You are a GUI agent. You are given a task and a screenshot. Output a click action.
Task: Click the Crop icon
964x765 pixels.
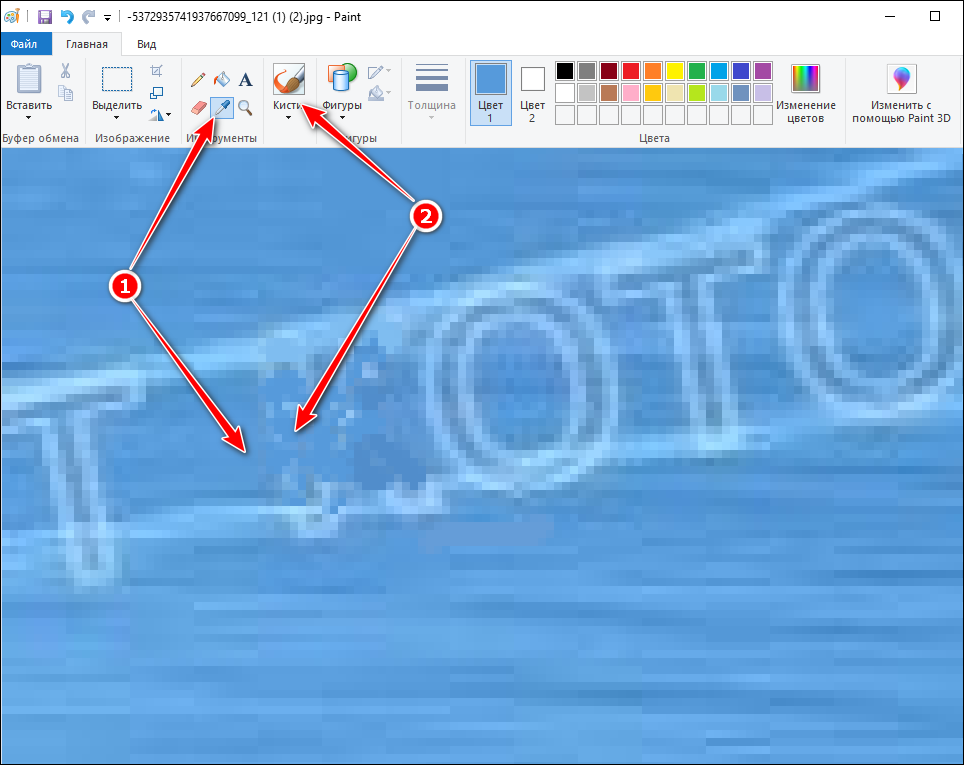click(x=156, y=71)
